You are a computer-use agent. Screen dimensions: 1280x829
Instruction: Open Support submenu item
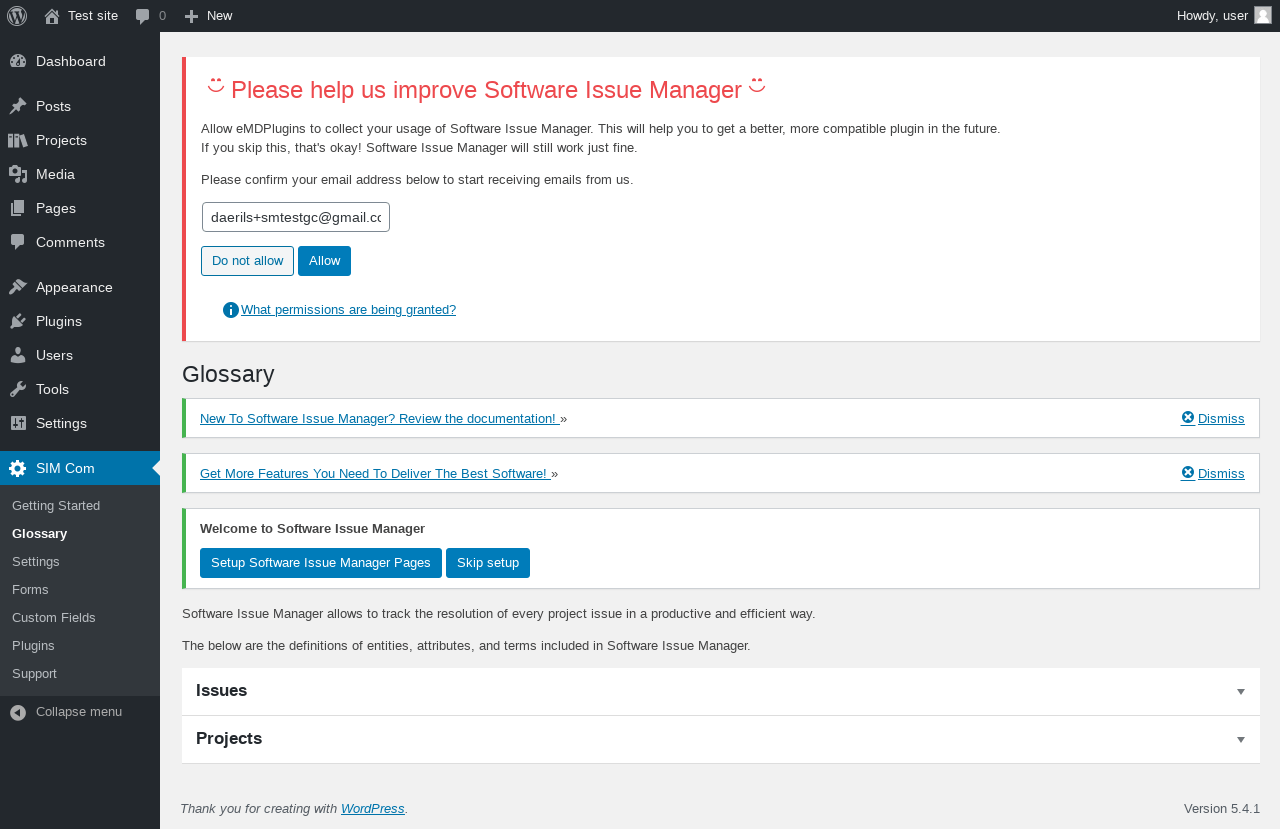coord(34,674)
